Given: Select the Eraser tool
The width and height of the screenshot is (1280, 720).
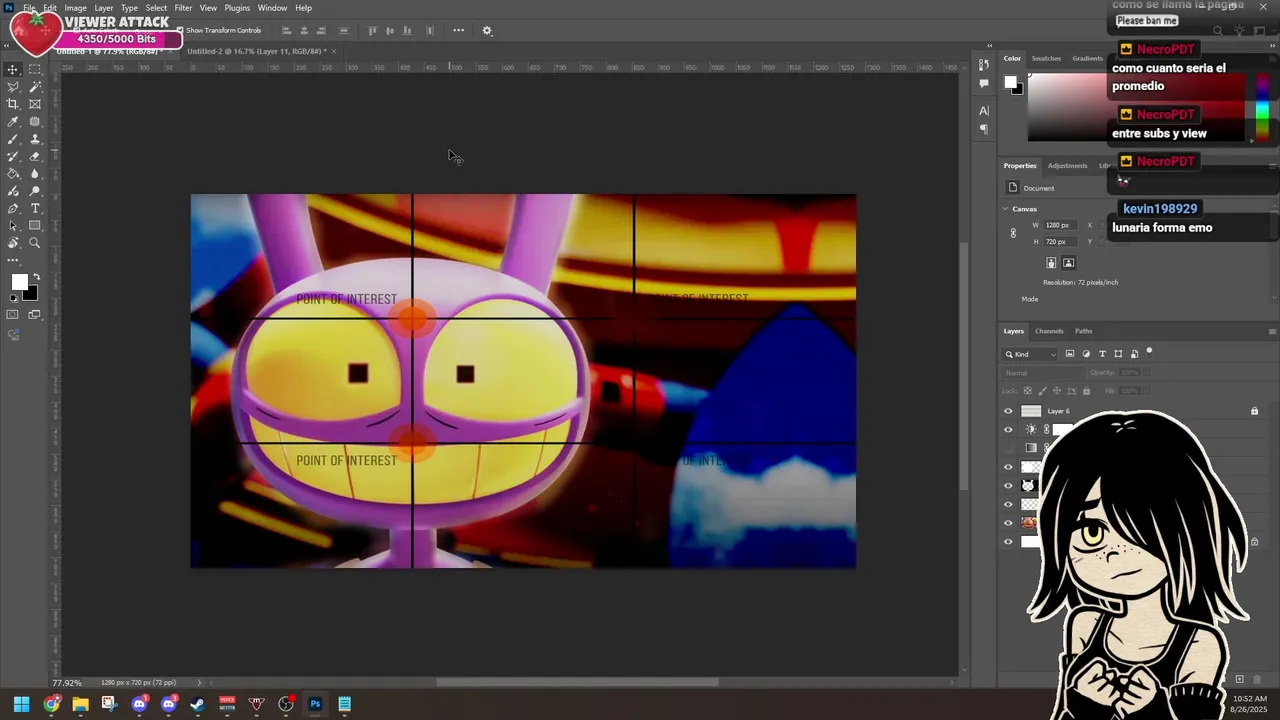Looking at the screenshot, I should [35, 156].
